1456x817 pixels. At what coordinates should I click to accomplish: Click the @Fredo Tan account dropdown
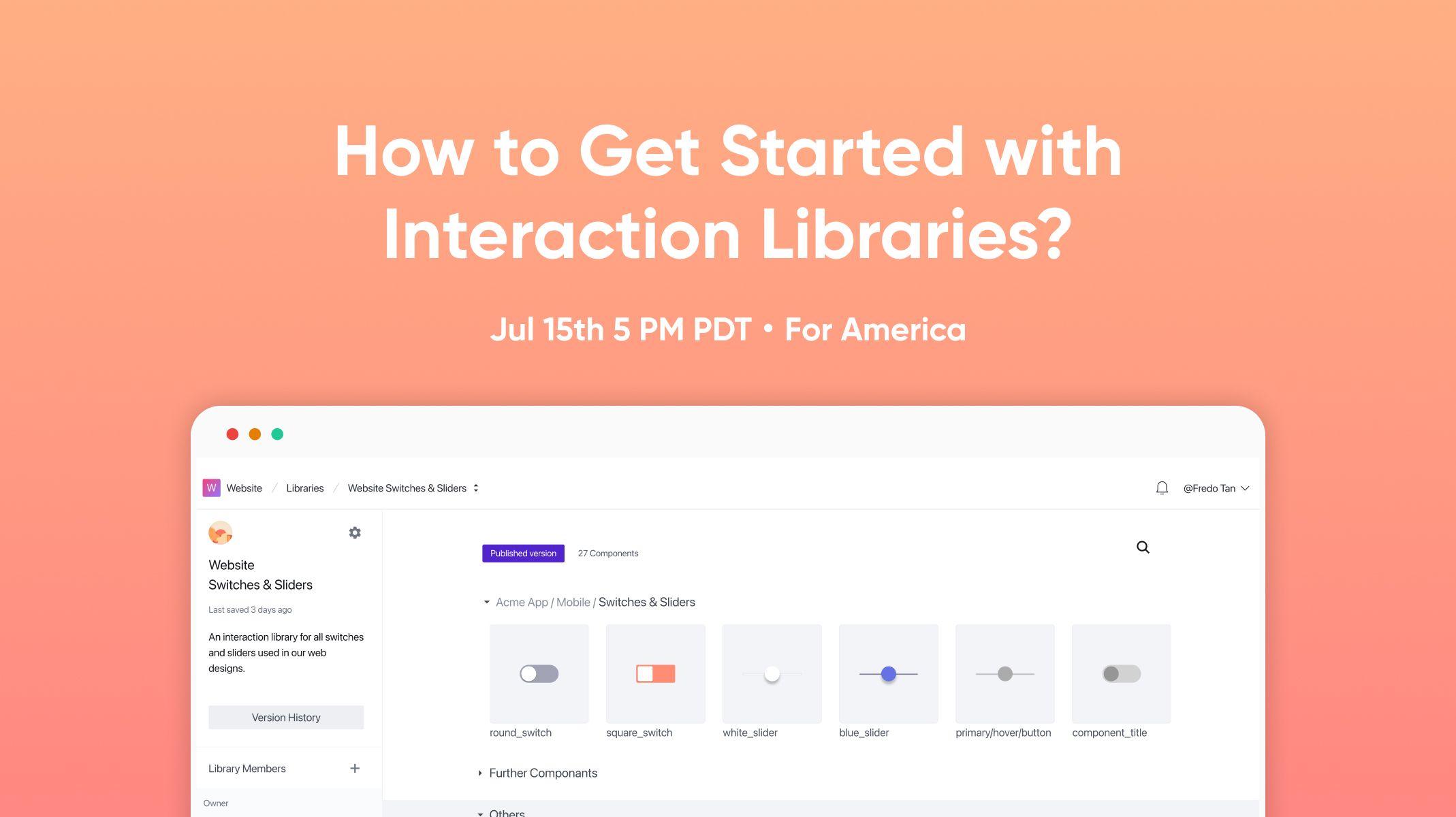1213,488
